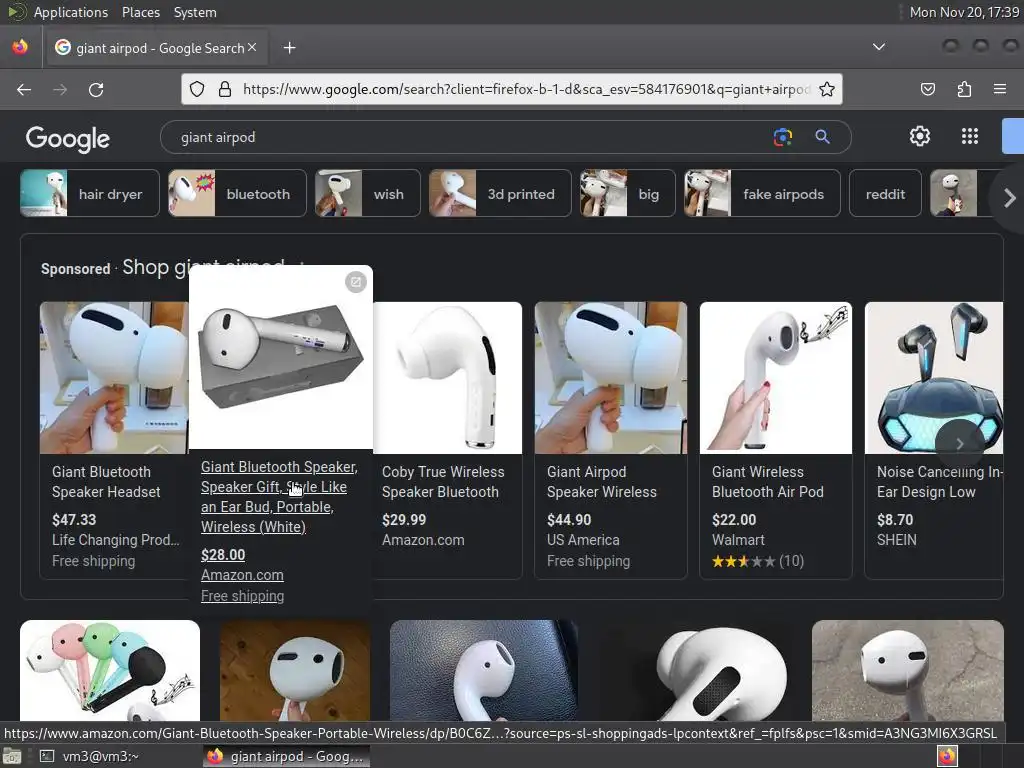
Task: Open the colorful airpods image result
Action: (x=110, y=670)
